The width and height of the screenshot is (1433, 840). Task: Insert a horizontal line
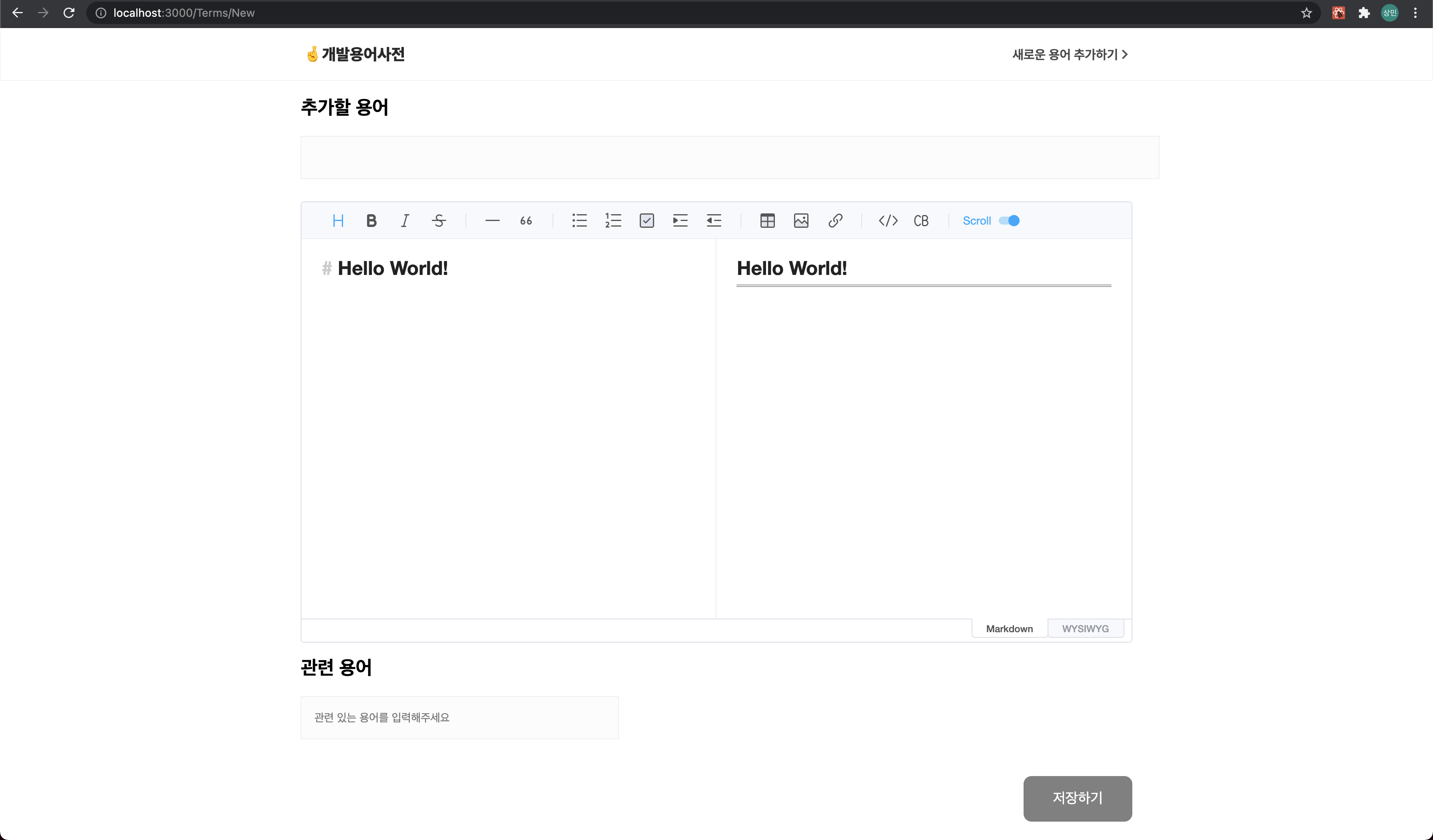[x=493, y=221]
